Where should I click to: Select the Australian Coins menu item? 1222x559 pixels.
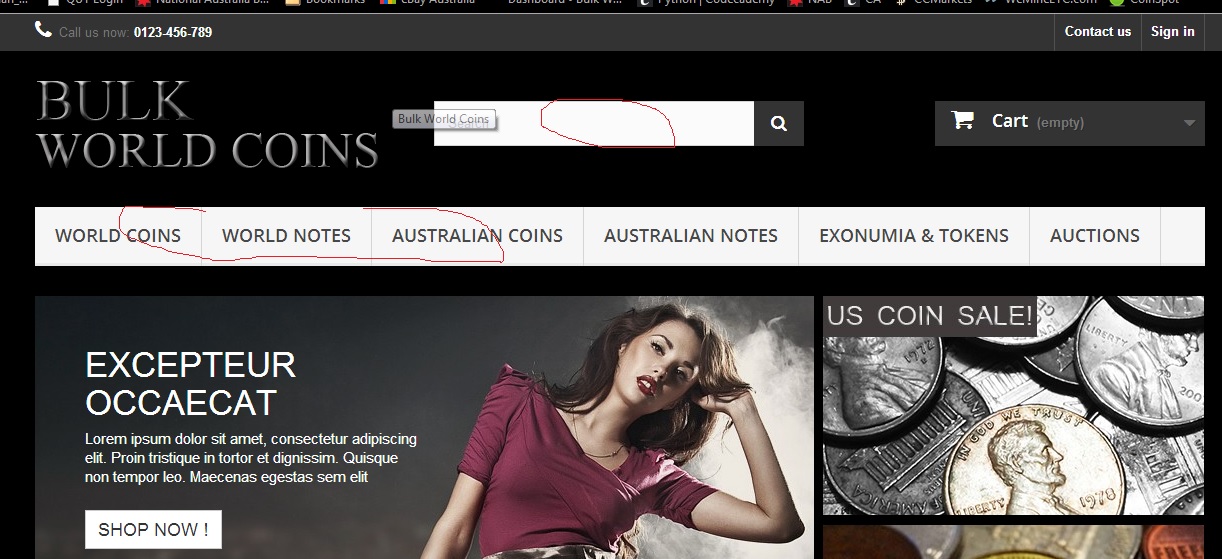477,236
